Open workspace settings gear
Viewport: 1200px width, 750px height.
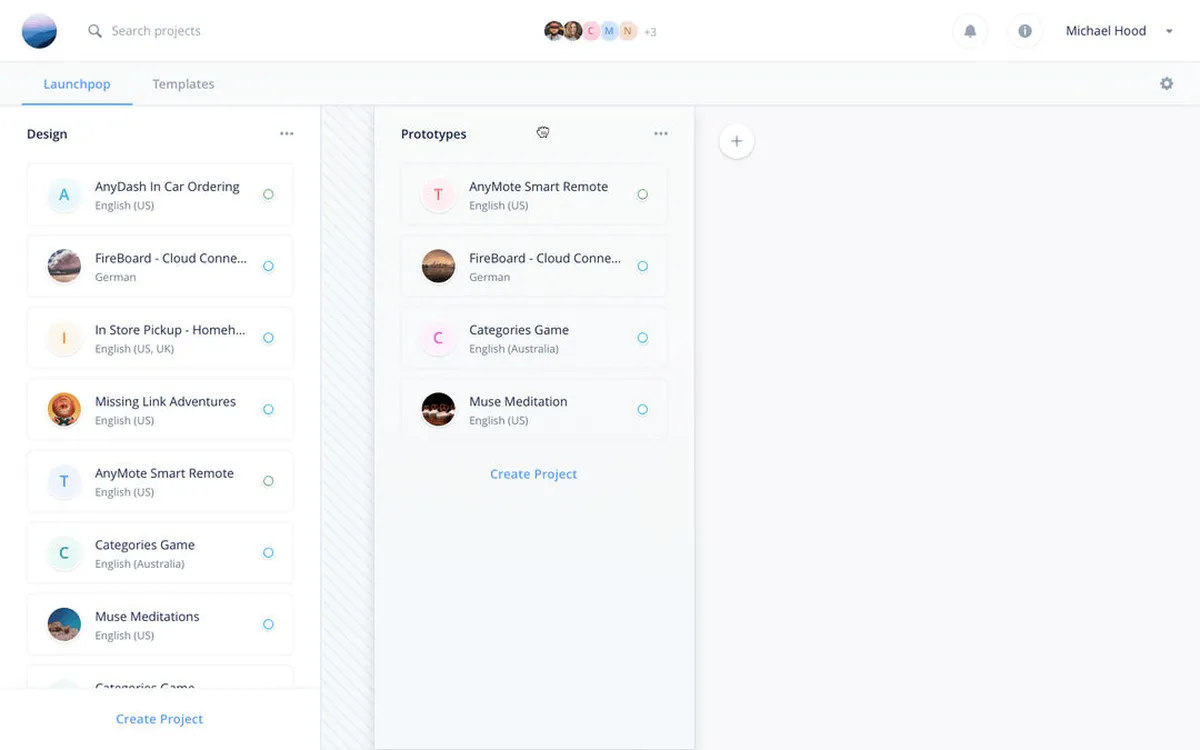point(1166,84)
